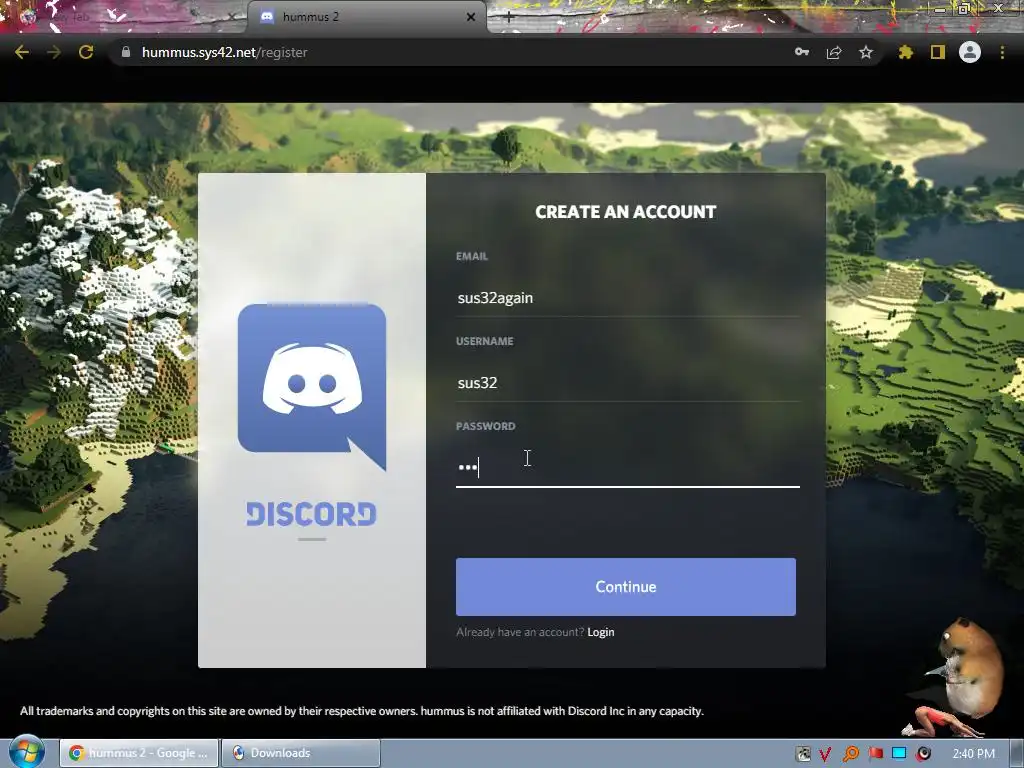The height and width of the screenshot is (768, 1024).
Task: Click the Show desktop strip
Action: (x=1017, y=754)
